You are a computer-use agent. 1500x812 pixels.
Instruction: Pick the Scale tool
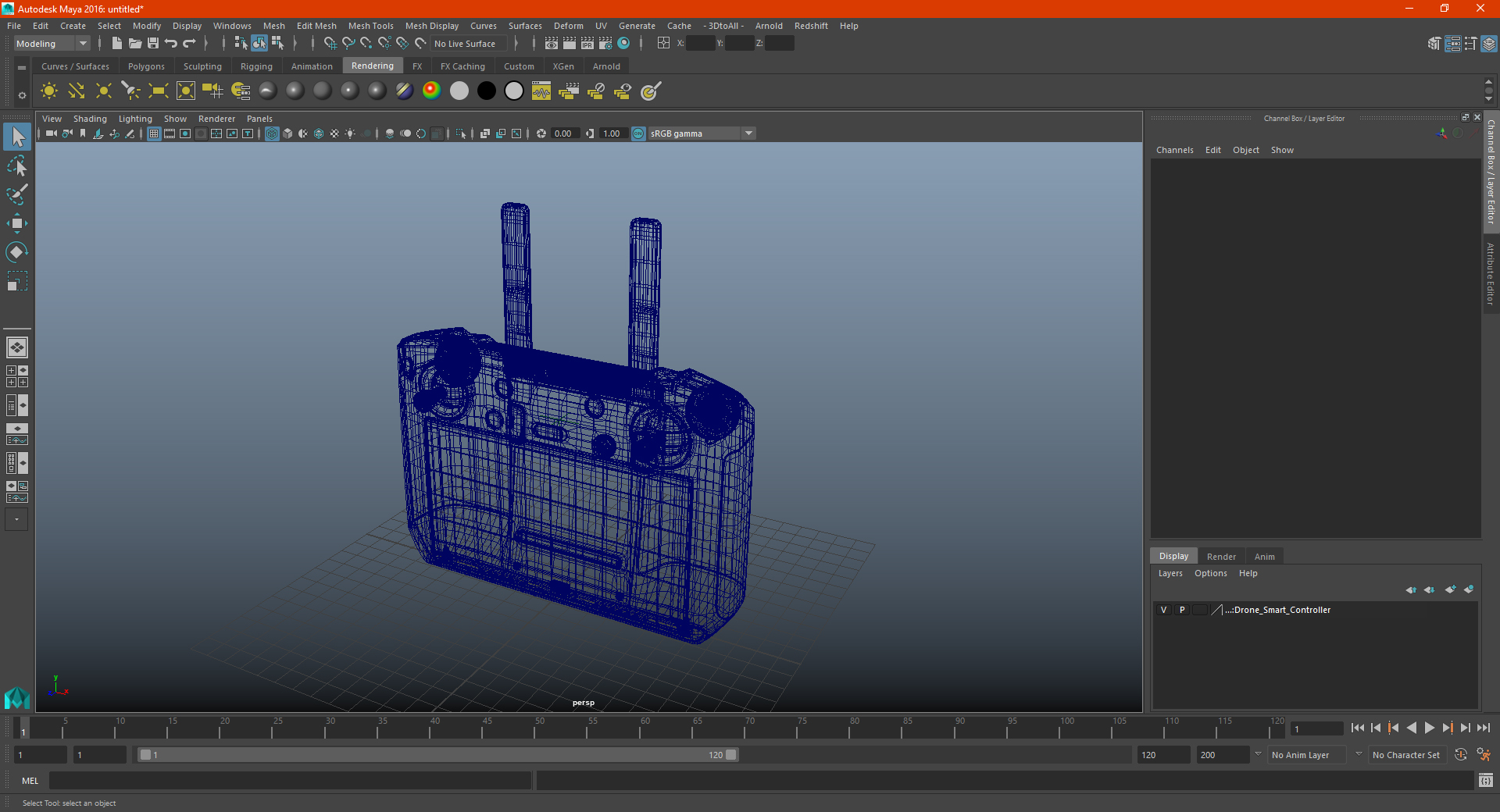click(x=17, y=280)
